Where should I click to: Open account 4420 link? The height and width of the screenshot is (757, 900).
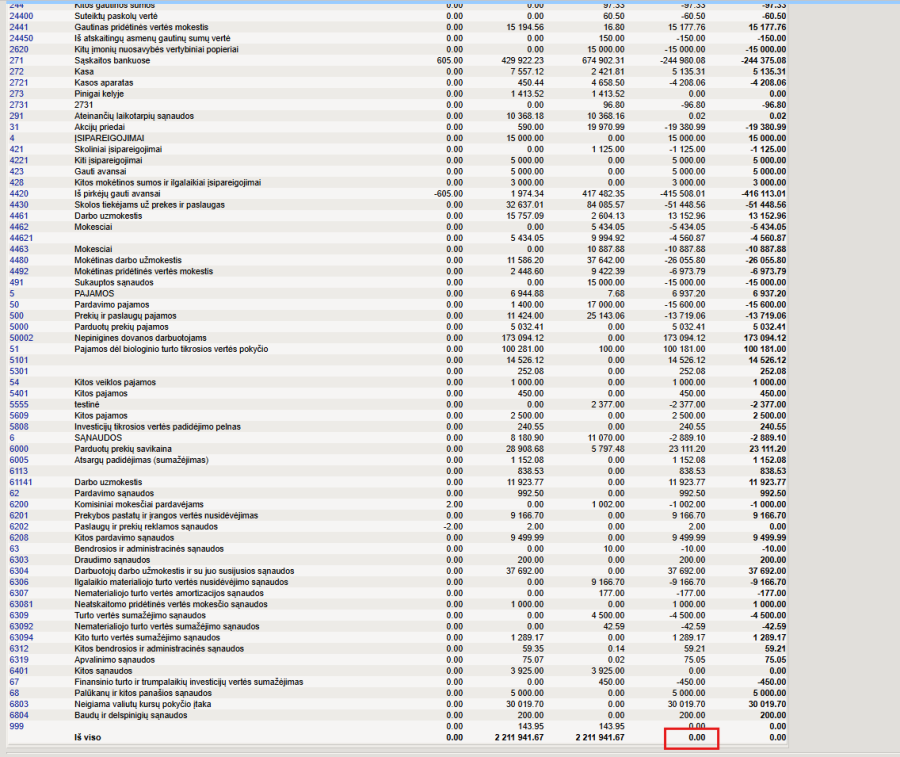coord(18,193)
